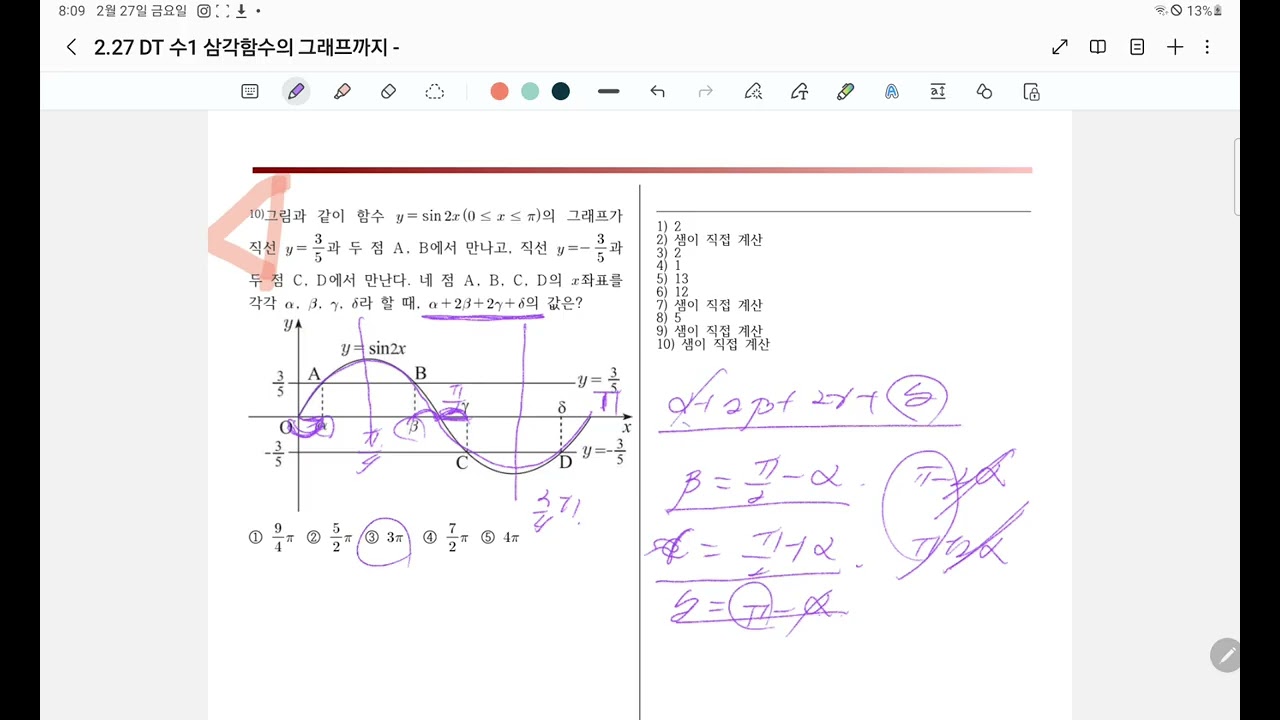Image resolution: width=1280 pixels, height=720 pixels.
Task: Click the download notification icon in status bar
Action: 241,11
